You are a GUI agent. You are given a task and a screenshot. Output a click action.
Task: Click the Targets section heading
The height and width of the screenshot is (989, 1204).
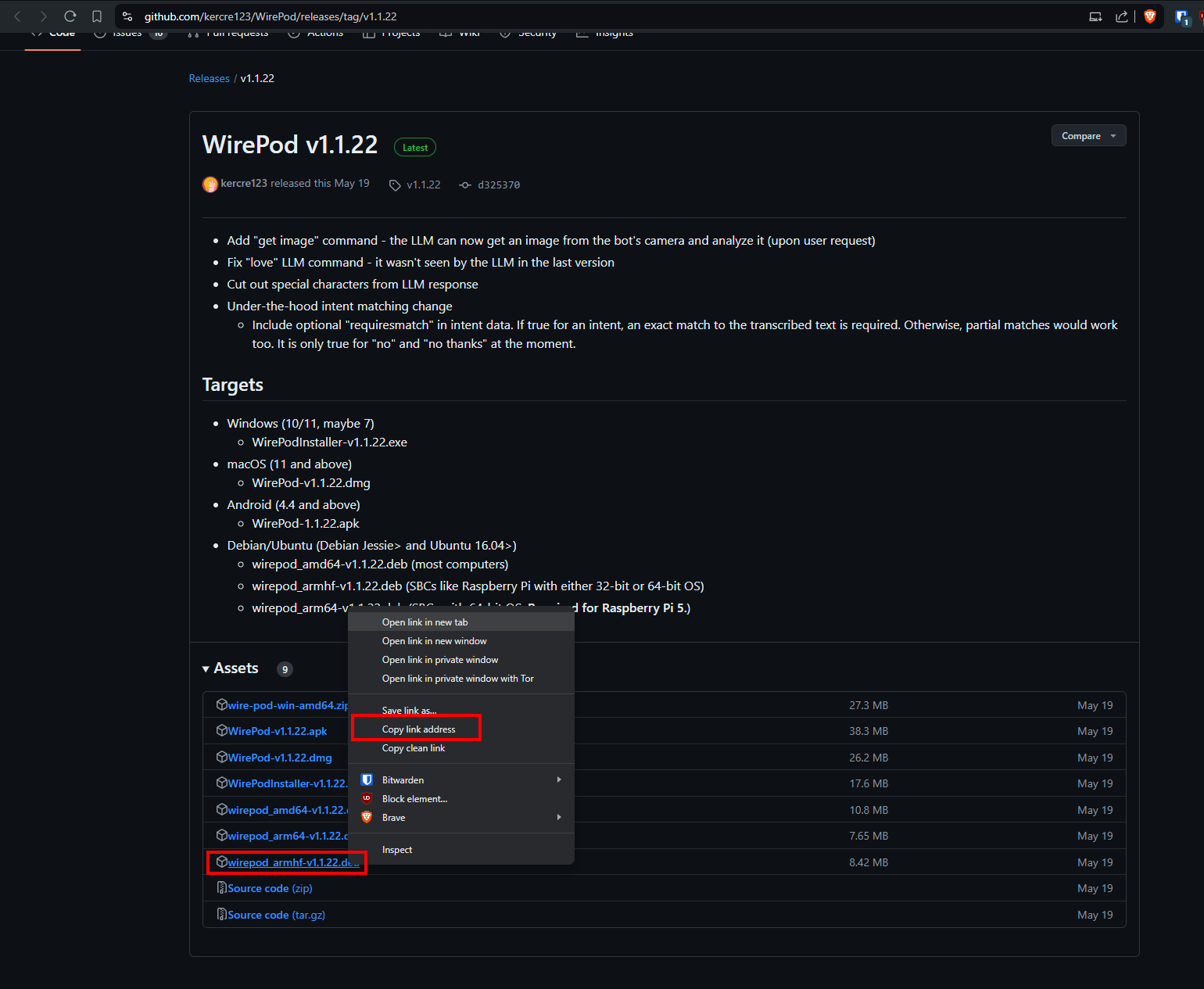233,385
